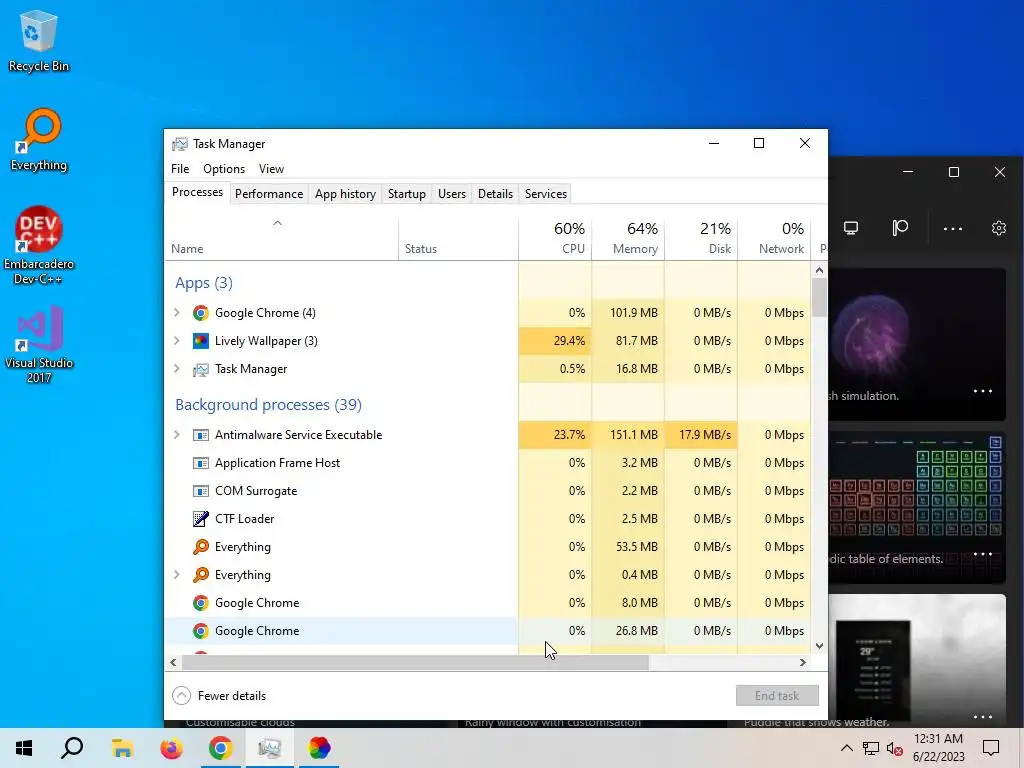Switch to Lively Wallpaper in the taskbar

[x=319, y=748]
